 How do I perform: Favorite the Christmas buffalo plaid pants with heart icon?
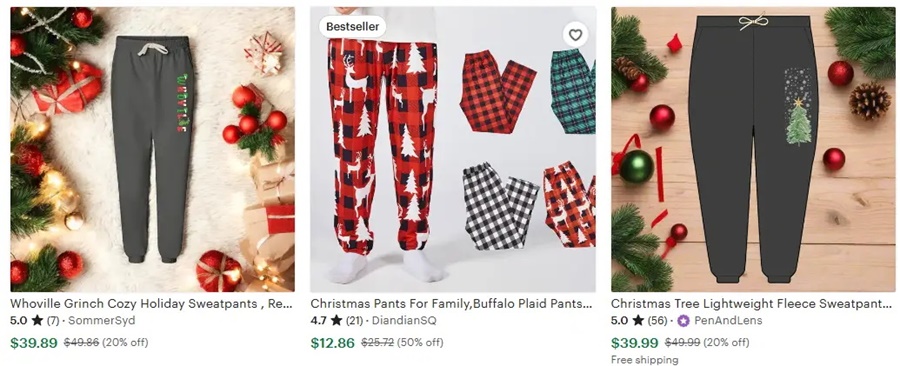click(x=575, y=35)
